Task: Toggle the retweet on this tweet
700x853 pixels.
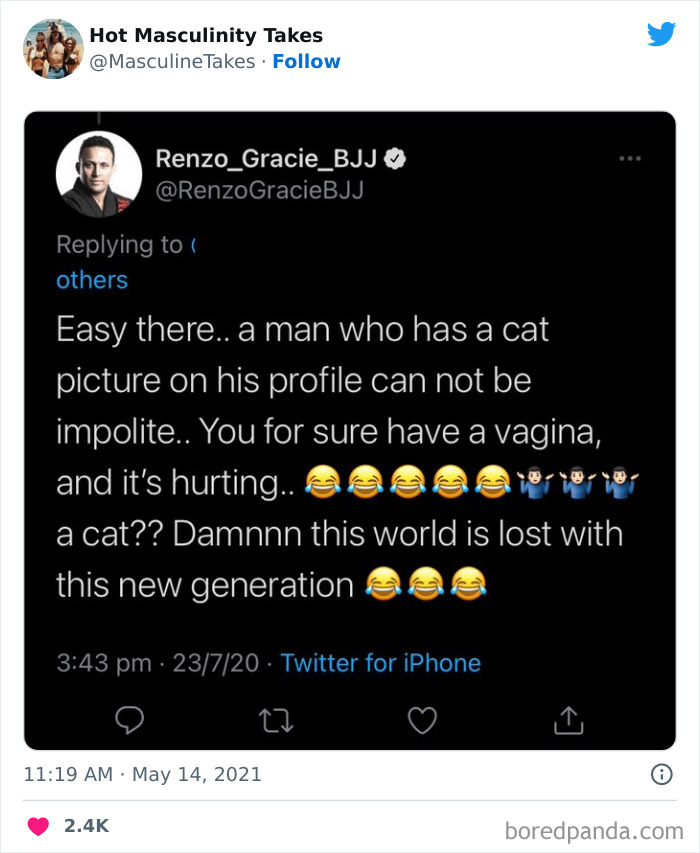Action: click(275, 720)
